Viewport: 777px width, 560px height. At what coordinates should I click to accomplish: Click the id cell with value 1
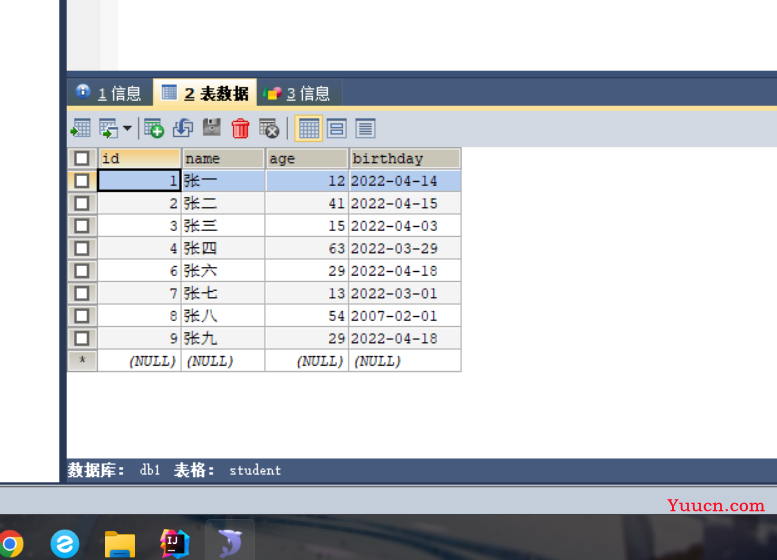(x=139, y=181)
